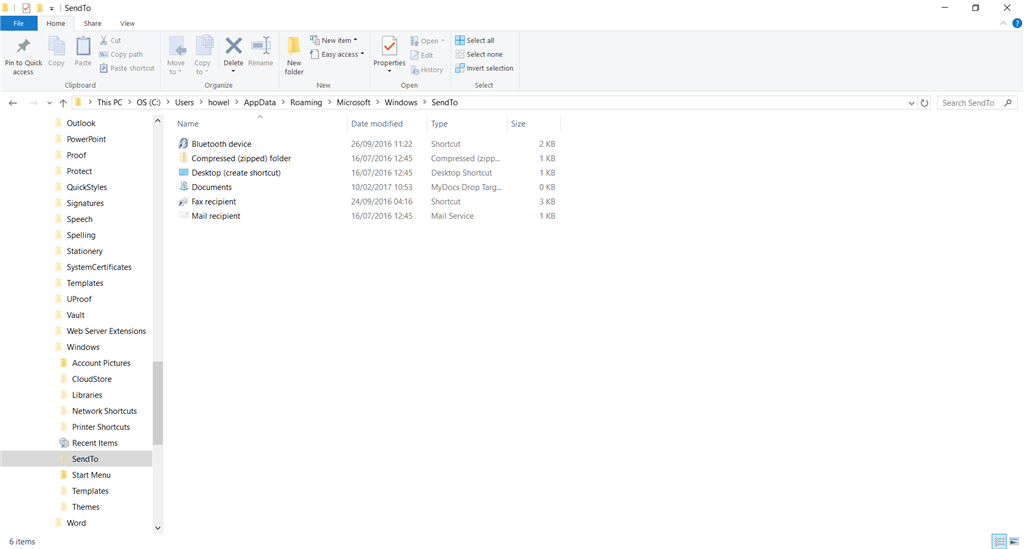This screenshot has width=1024, height=549.
Task: Click Select none in ribbon
Action: tap(479, 54)
